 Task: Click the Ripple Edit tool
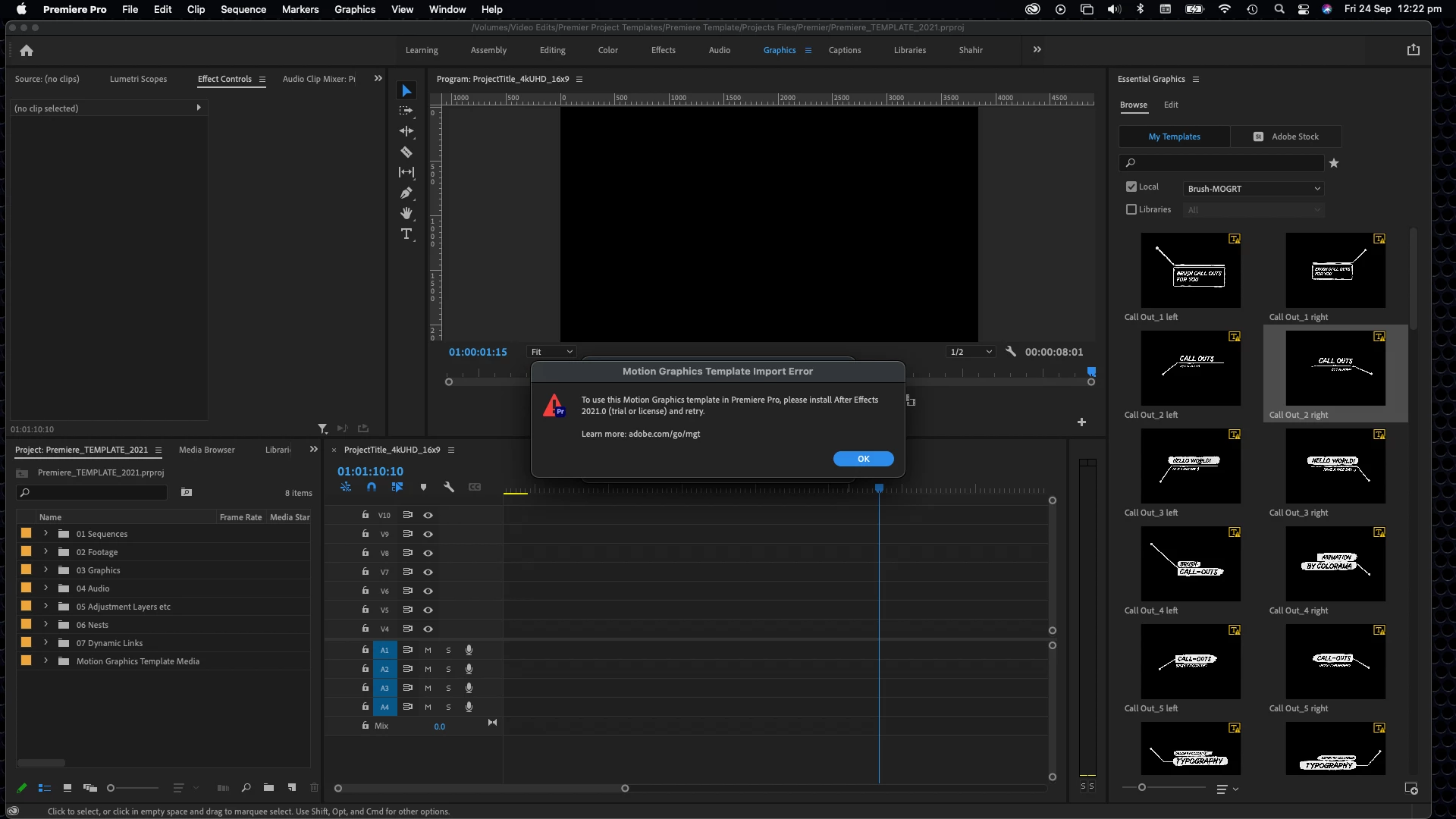406,131
